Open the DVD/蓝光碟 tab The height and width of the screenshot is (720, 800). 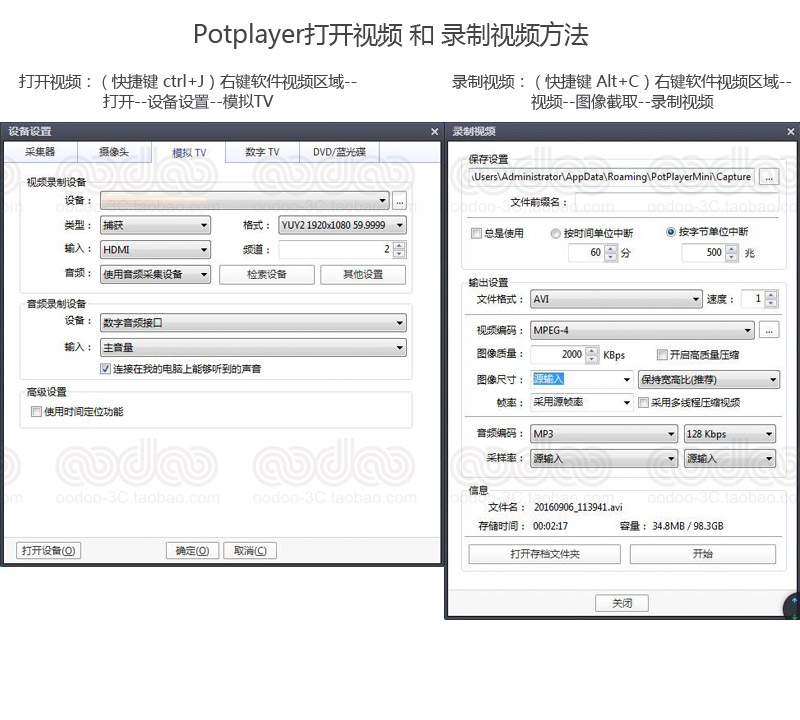click(339, 152)
